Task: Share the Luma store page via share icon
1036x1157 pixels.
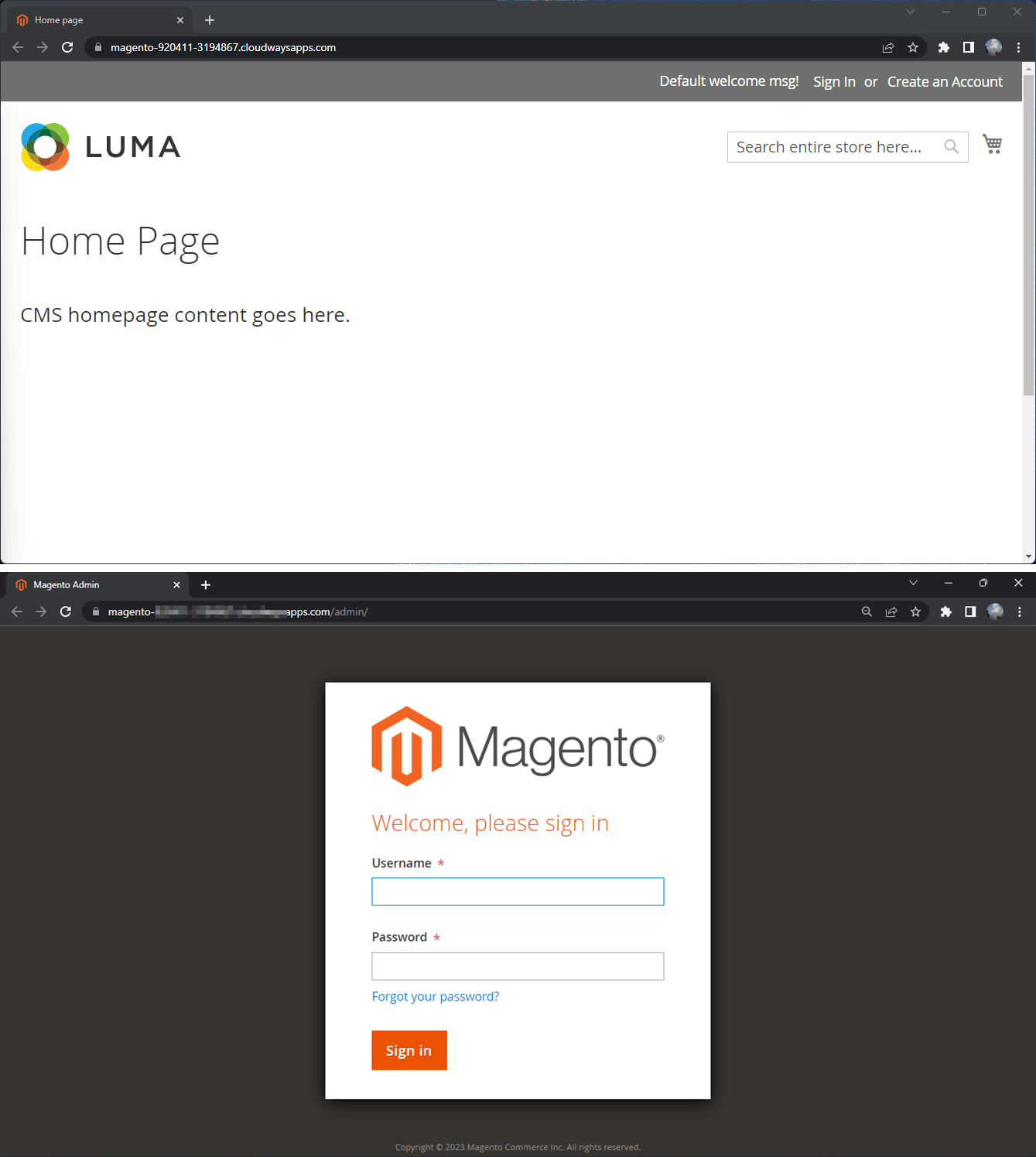Action: coord(888,47)
